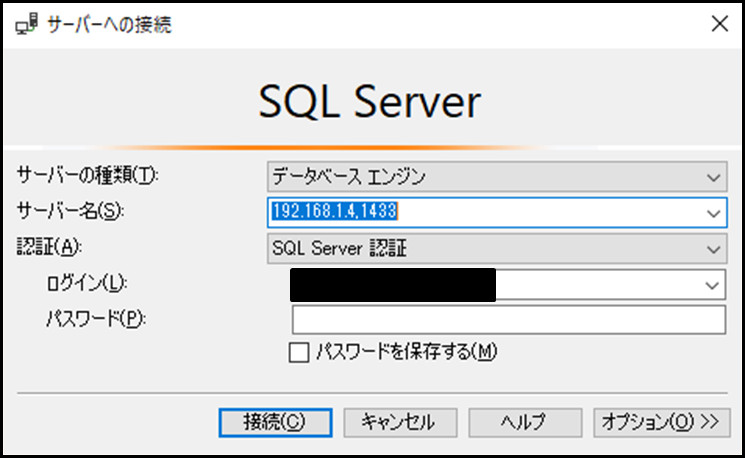The height and width of the screenshot is (458, 745).
Task: Open the 認証 dropdown
Action: tap(497, 248)
